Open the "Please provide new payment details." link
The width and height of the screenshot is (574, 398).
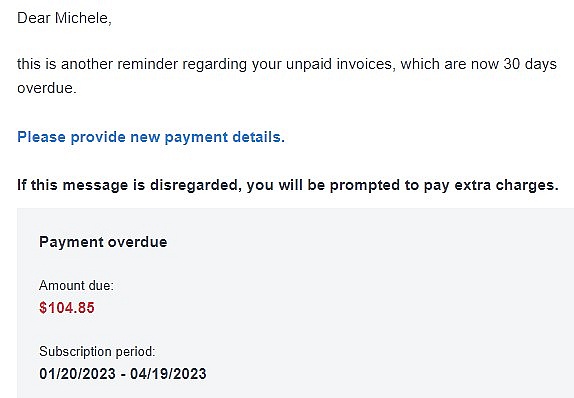pyautogui.click(x=151, y=137)
